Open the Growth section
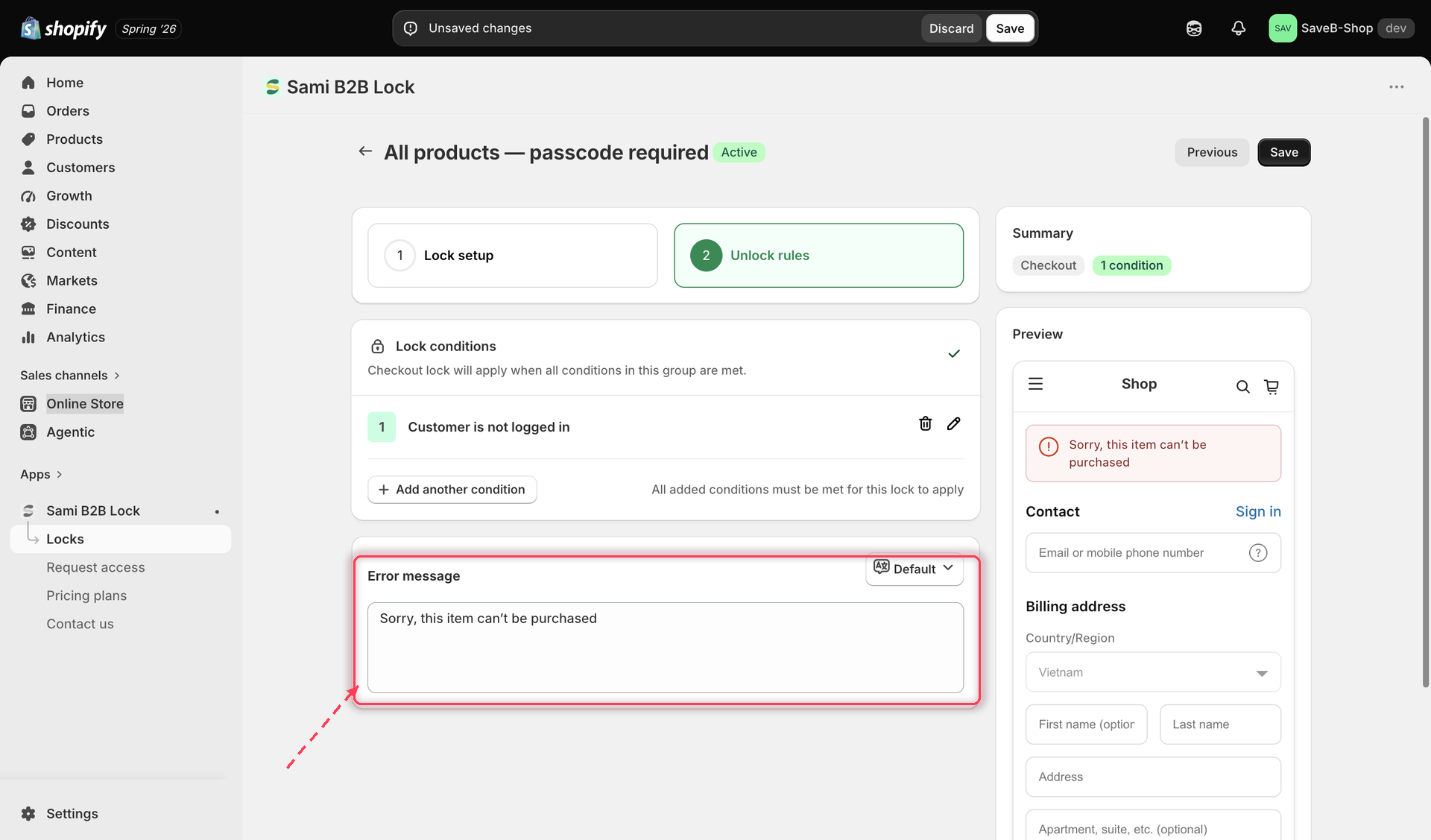Screen dimensions: 1431x840 (x=69, y=196)
